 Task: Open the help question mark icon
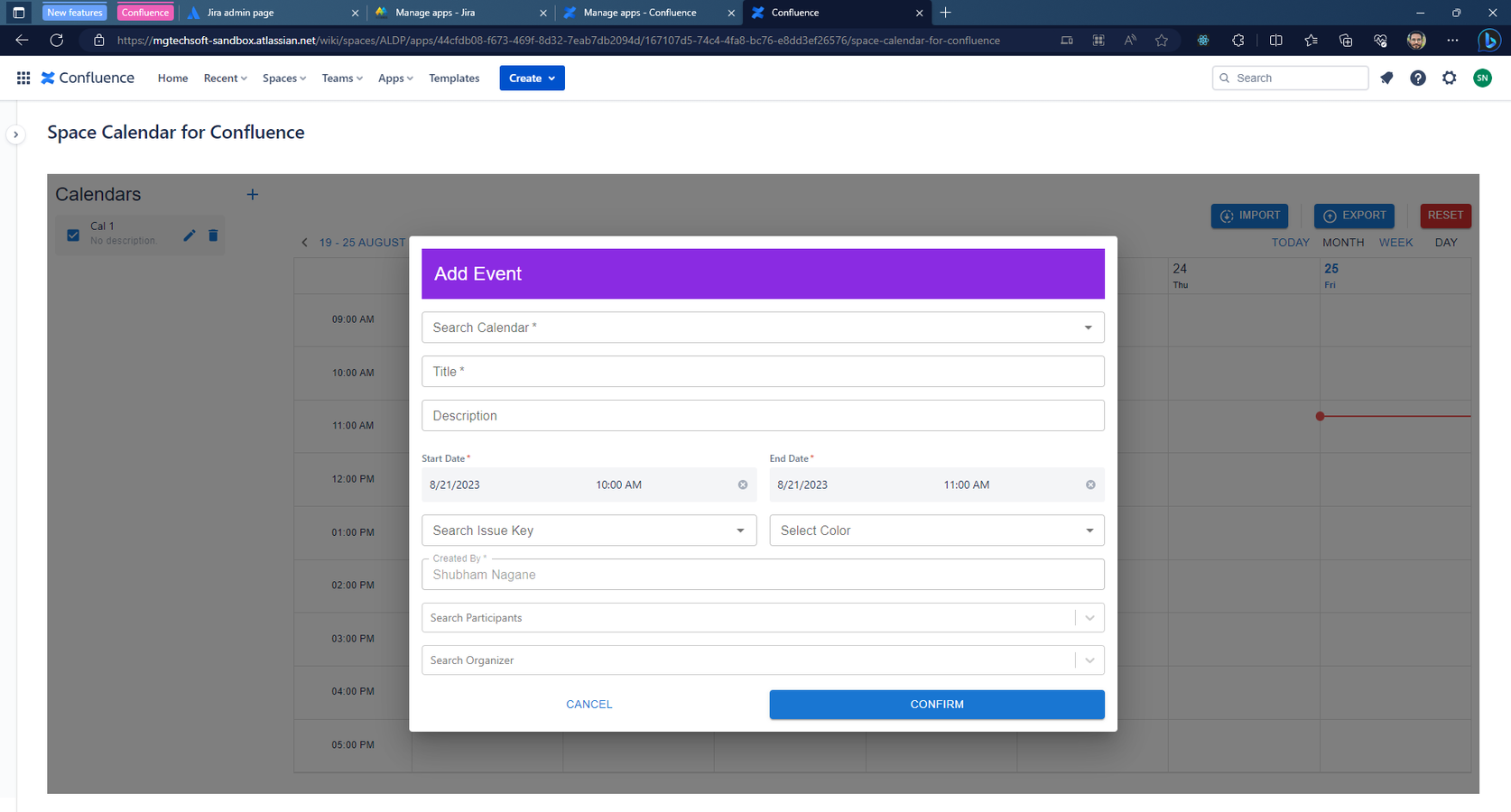[1418, 78]
